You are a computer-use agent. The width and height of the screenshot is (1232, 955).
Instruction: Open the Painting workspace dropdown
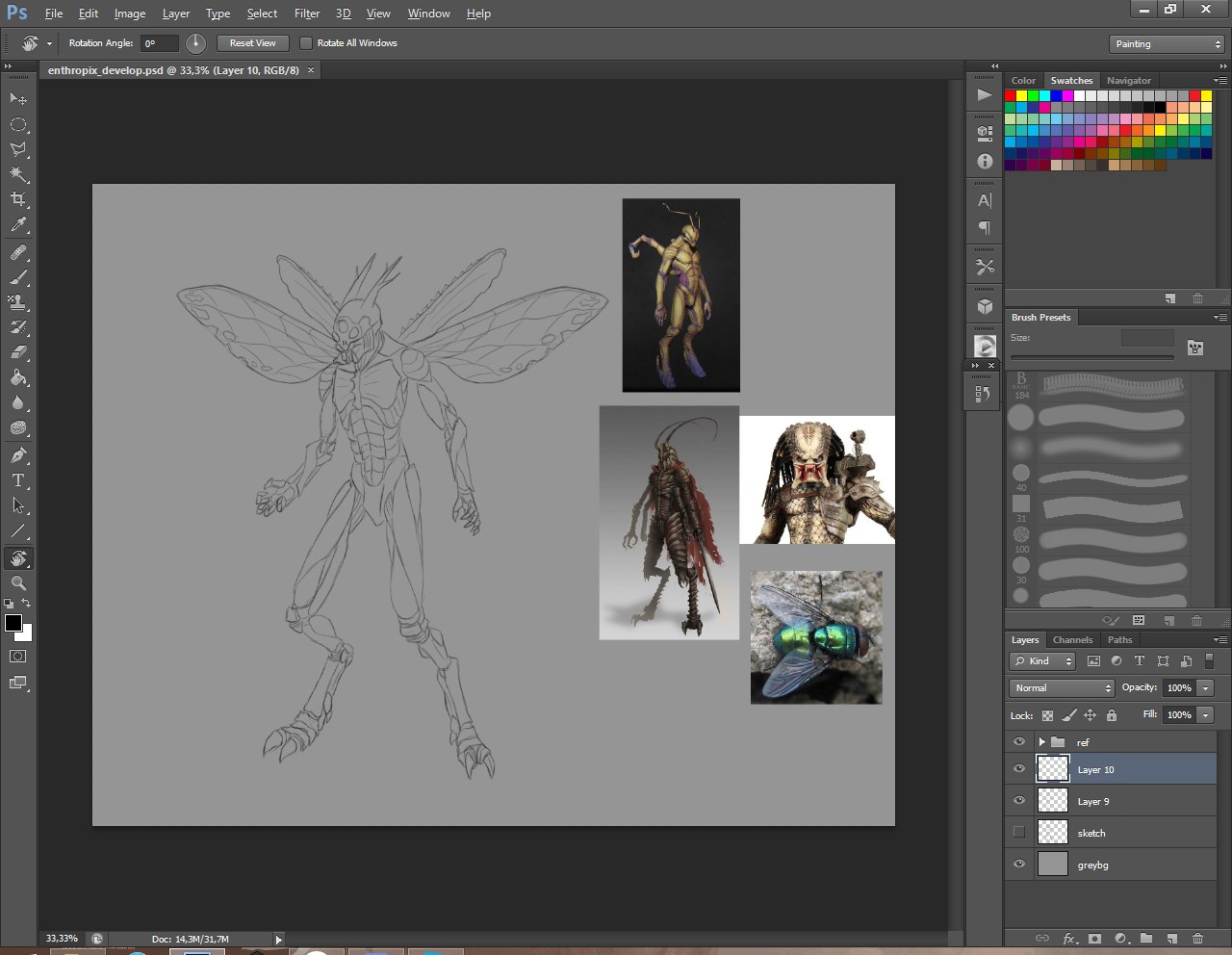pyautogui.click(x=1166, y=44)
